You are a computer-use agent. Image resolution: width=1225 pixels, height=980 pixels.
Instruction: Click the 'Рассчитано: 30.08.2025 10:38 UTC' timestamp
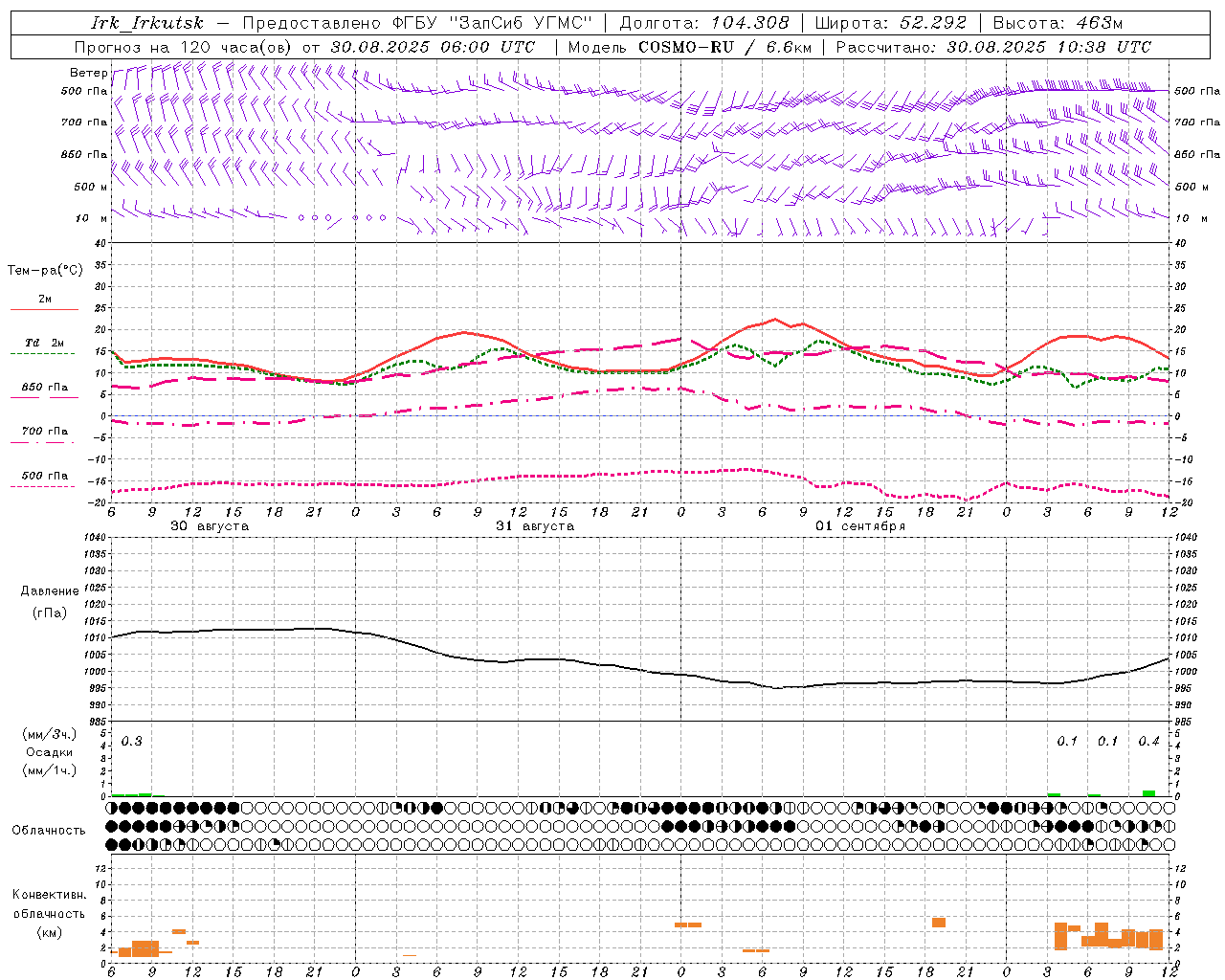[x=993, y=47]
